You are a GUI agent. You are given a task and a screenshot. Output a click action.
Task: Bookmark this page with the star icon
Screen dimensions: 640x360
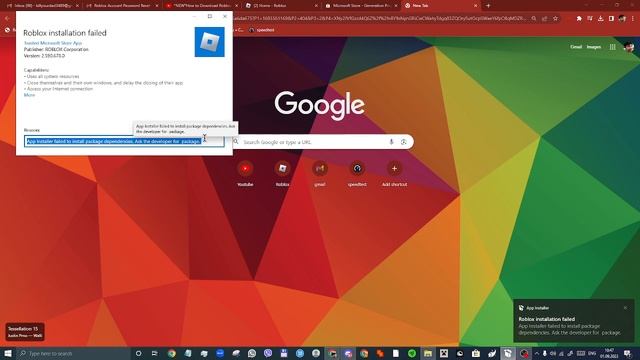[x=556, y=18]
